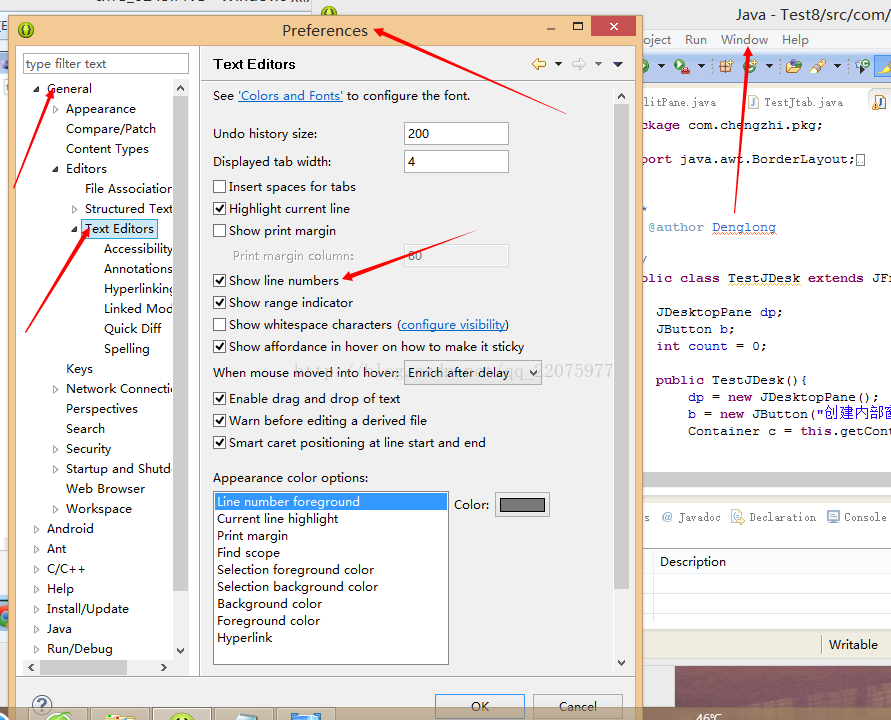
Task: Collapse the Editors tree node
Action: click(55, 169)
